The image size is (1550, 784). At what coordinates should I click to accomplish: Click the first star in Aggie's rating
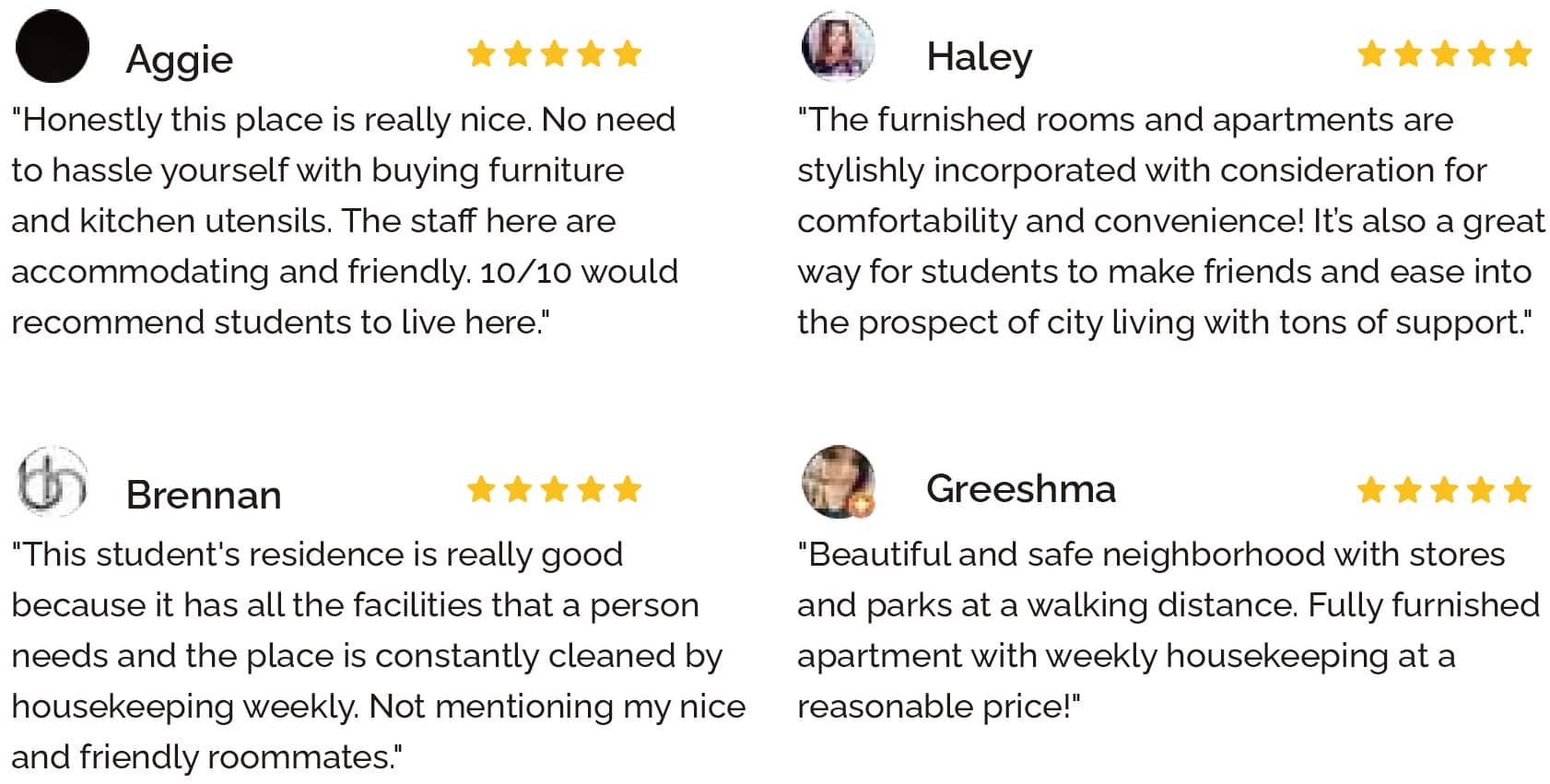coord(481,53)
